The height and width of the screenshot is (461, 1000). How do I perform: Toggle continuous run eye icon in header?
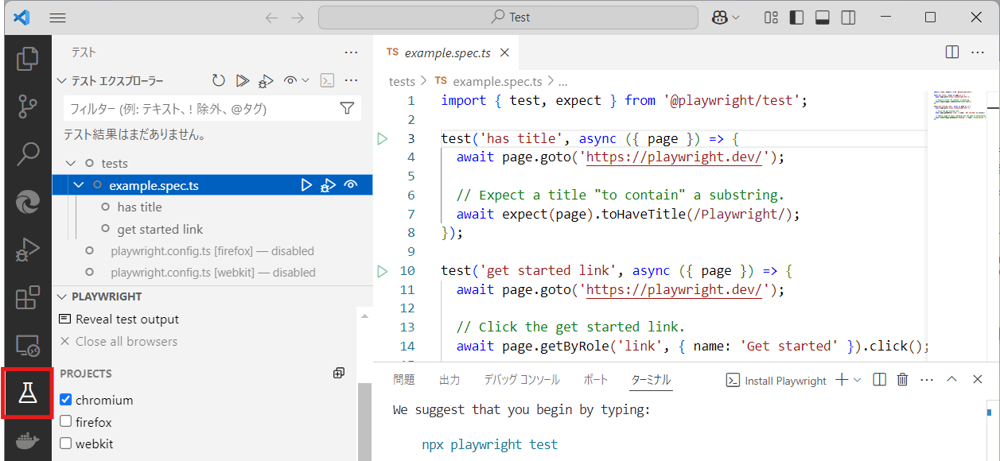pyautogui.click(x=291, y=80)
